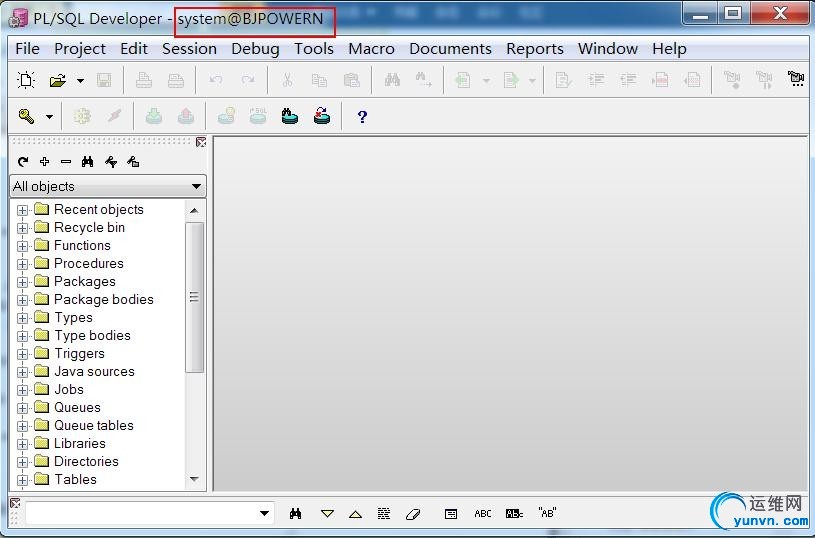Expand the Tables folder node
The image size is (815, 538).
[23, 480]
